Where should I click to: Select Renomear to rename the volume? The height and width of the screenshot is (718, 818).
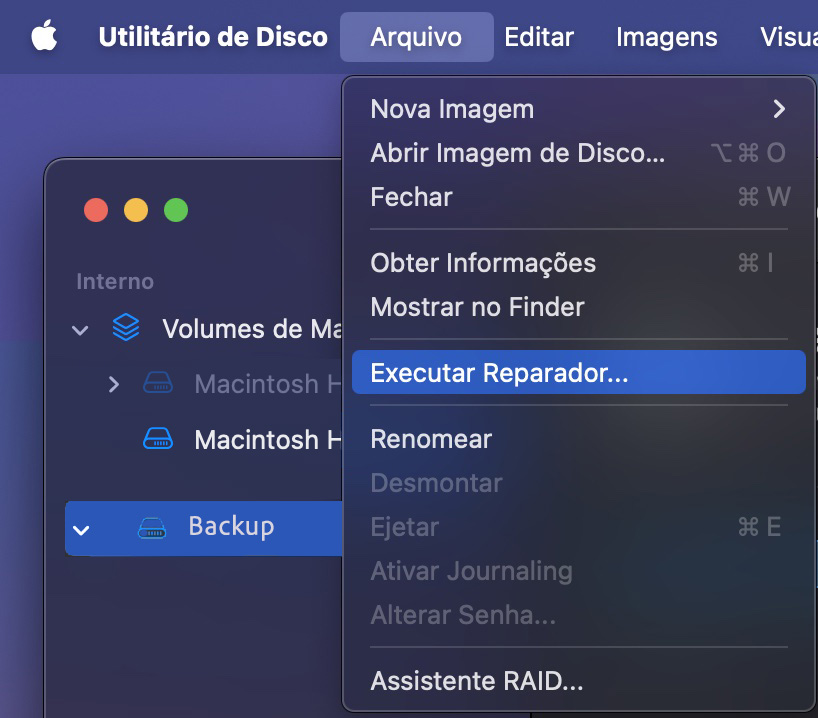tap(431, 438)
